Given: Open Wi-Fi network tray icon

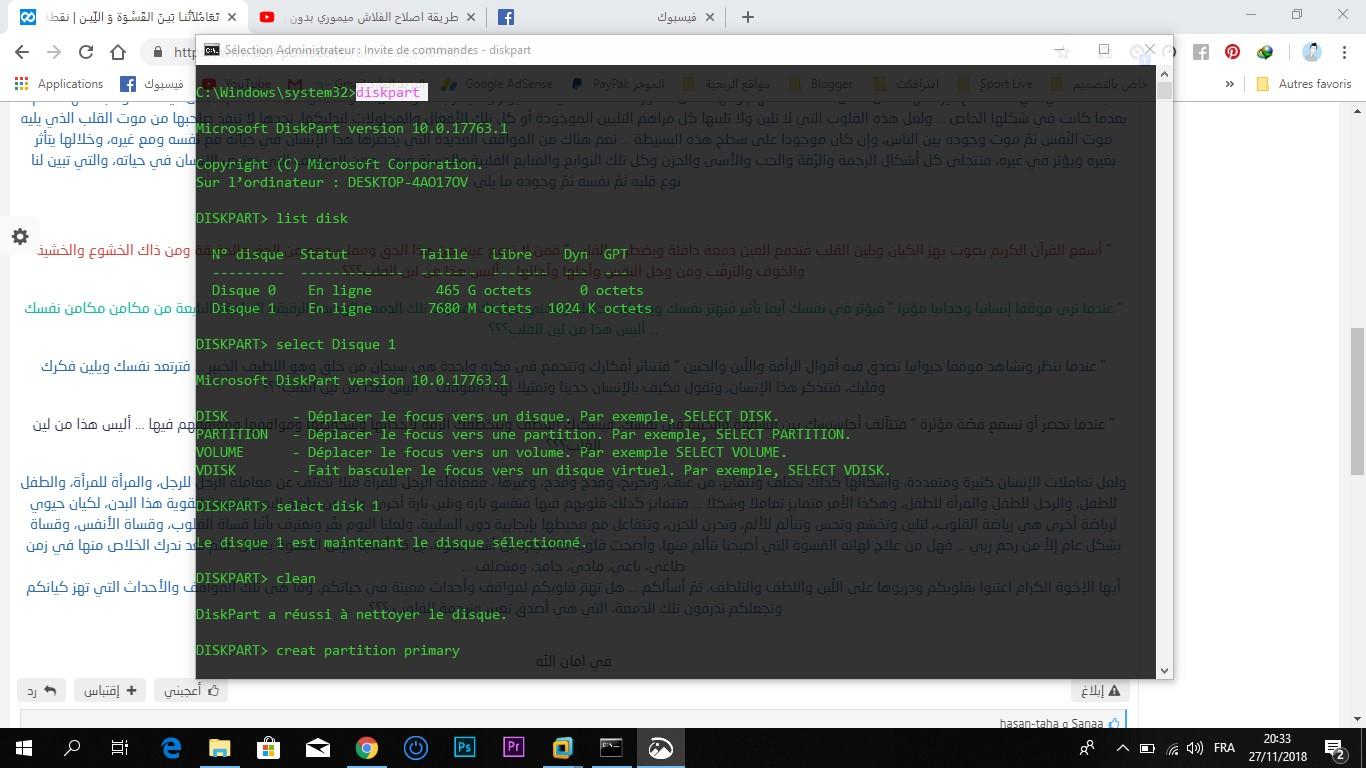Looking at the screenshot, I should coord(1171,747).
